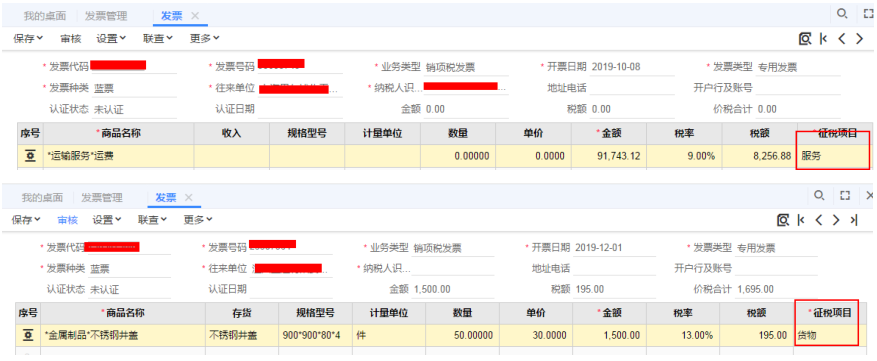877x361 pixels.
Task: Click the 认证日期 field in the lower window
Action: point(290,289)
